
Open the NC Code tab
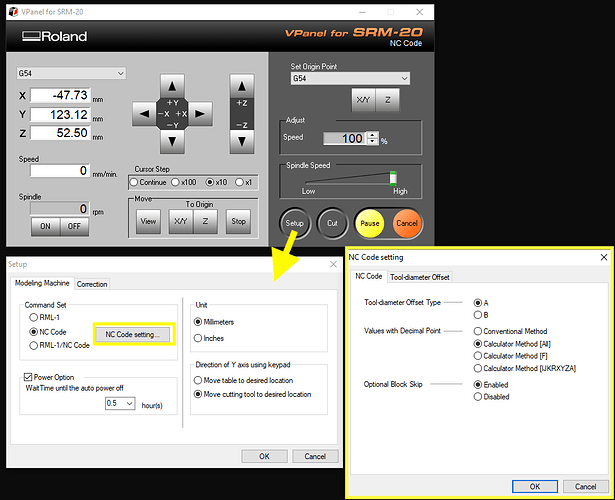point(368,276)
